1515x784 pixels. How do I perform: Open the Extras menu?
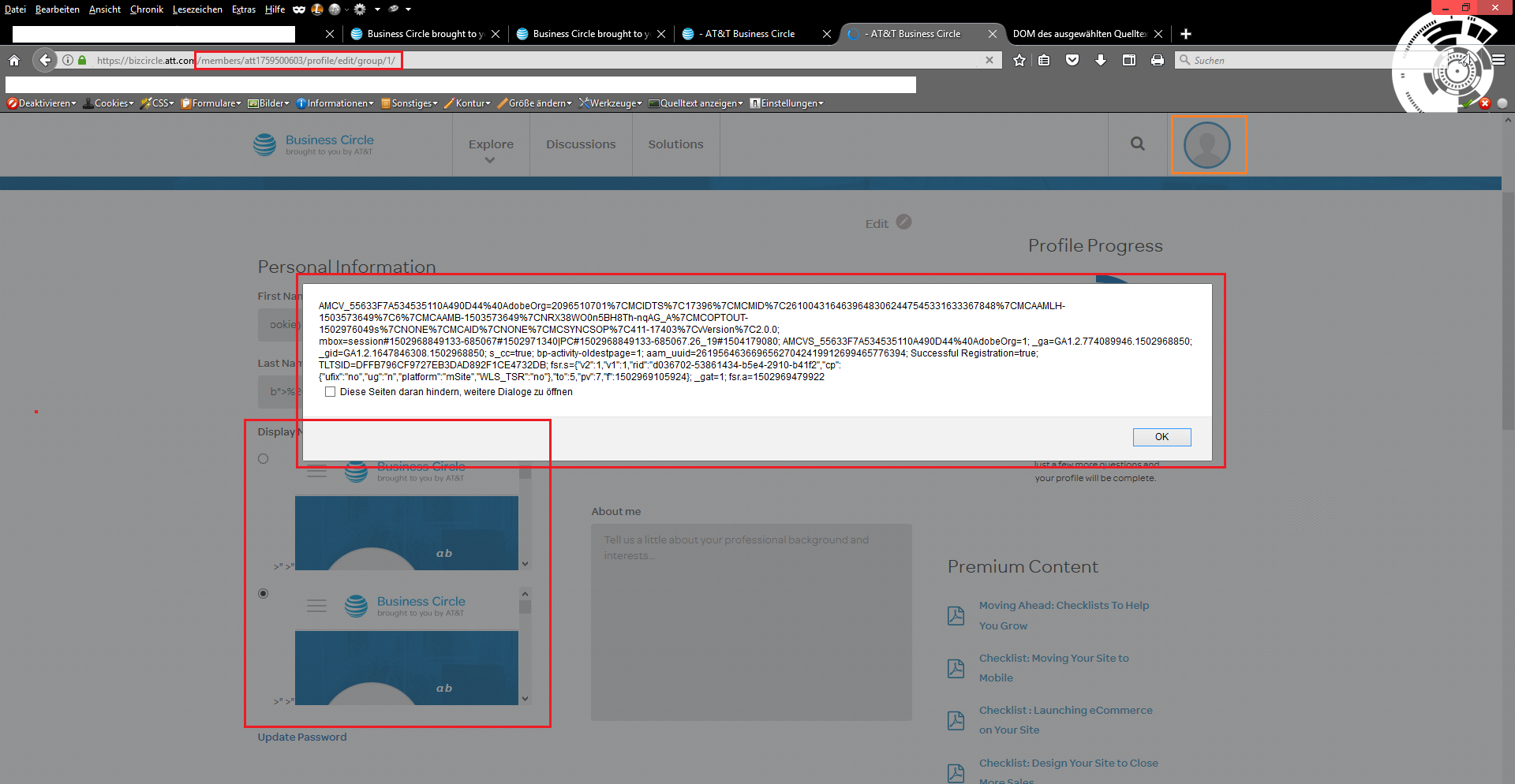pos(244,9)
